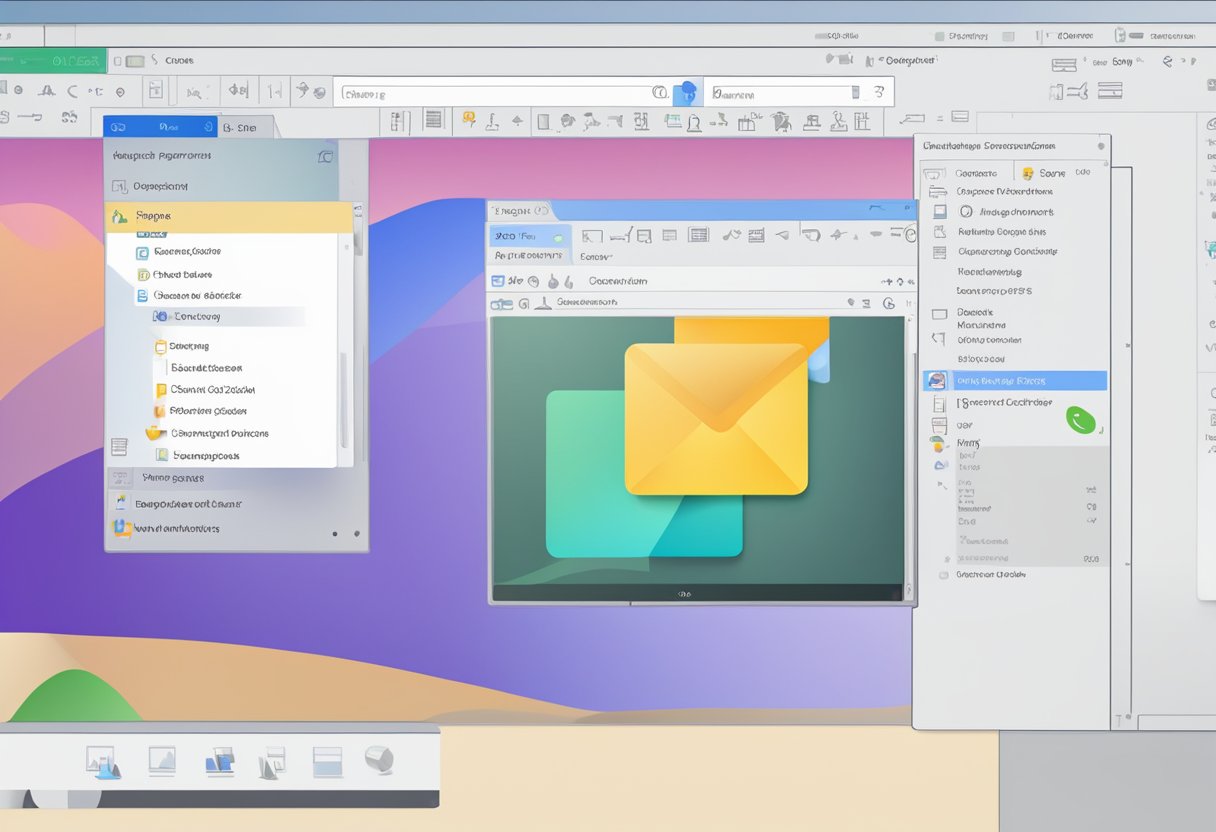Click the green phone call icon
Viewport: 1216px width, 832px height.
(x=1080, y=419)
